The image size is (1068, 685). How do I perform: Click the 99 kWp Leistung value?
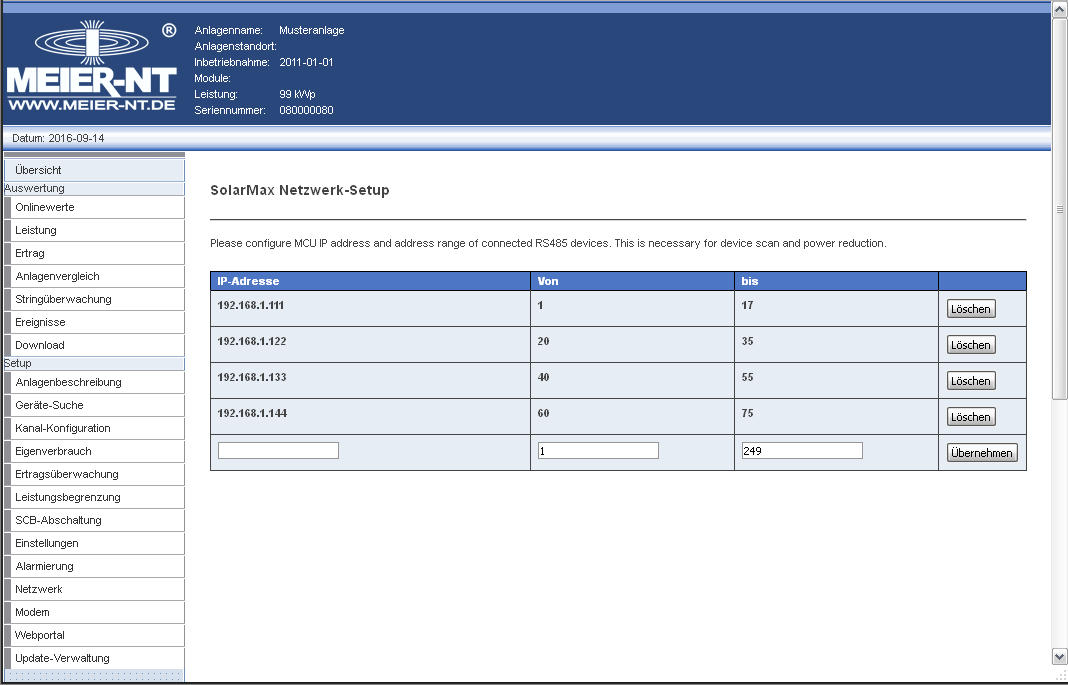(297, 94)
